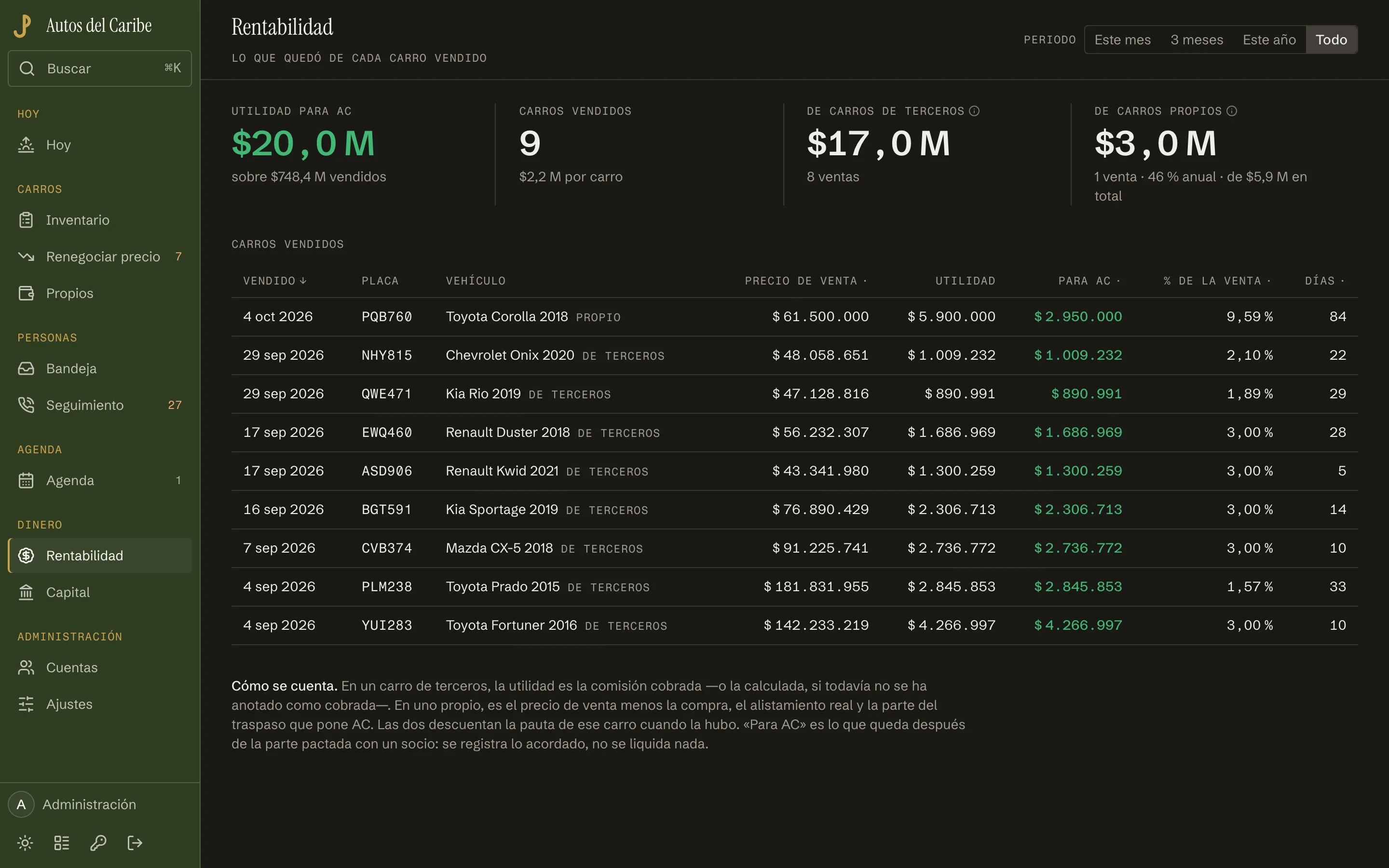Focus the Buscar search field
This screenshot has width=1389, height=868.
click(x=100, y=68)
